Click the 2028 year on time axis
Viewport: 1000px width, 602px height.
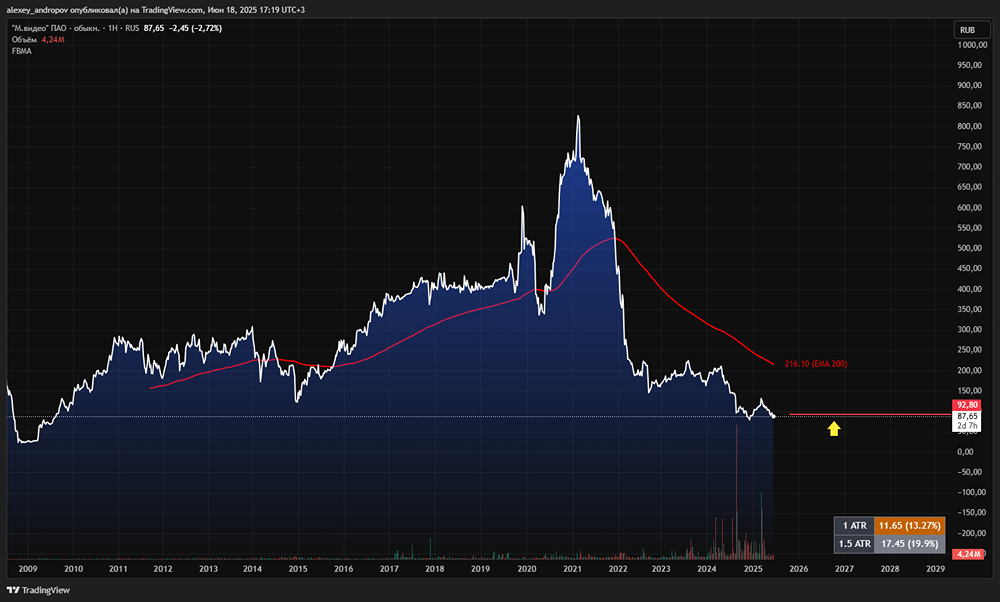pos(890,569)
